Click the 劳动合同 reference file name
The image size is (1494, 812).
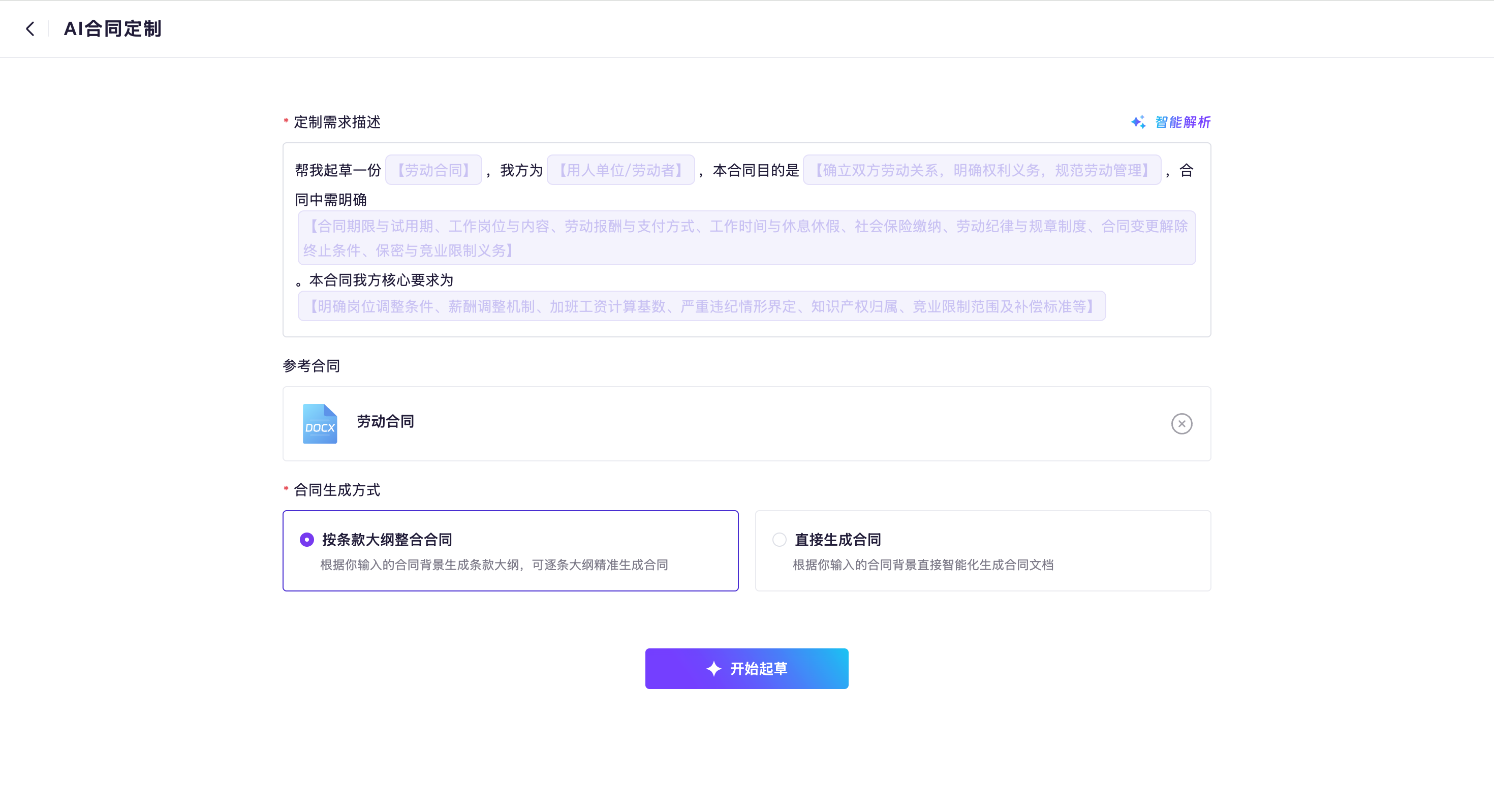385,421
